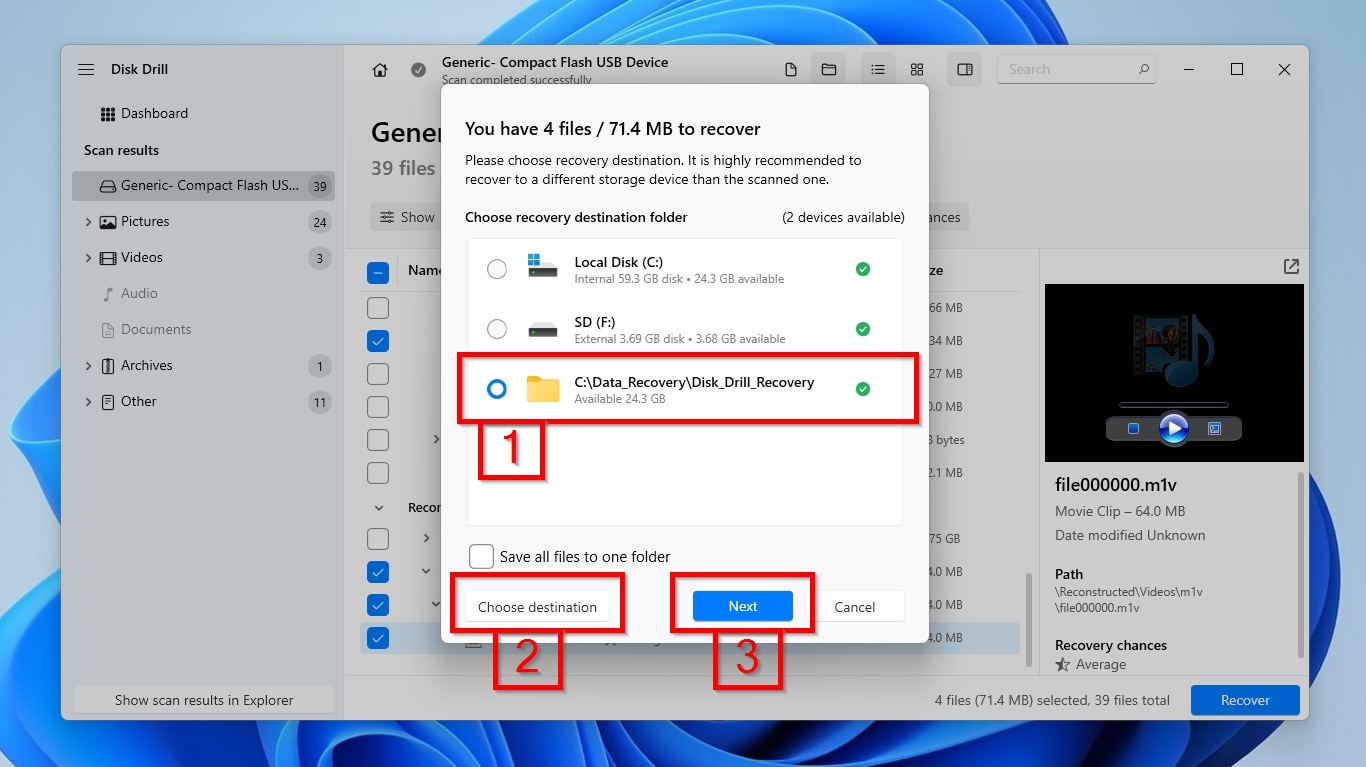The image size is (1366, 767).
Task: Check the box on the 27 MB row
Action: coord(378,374)
